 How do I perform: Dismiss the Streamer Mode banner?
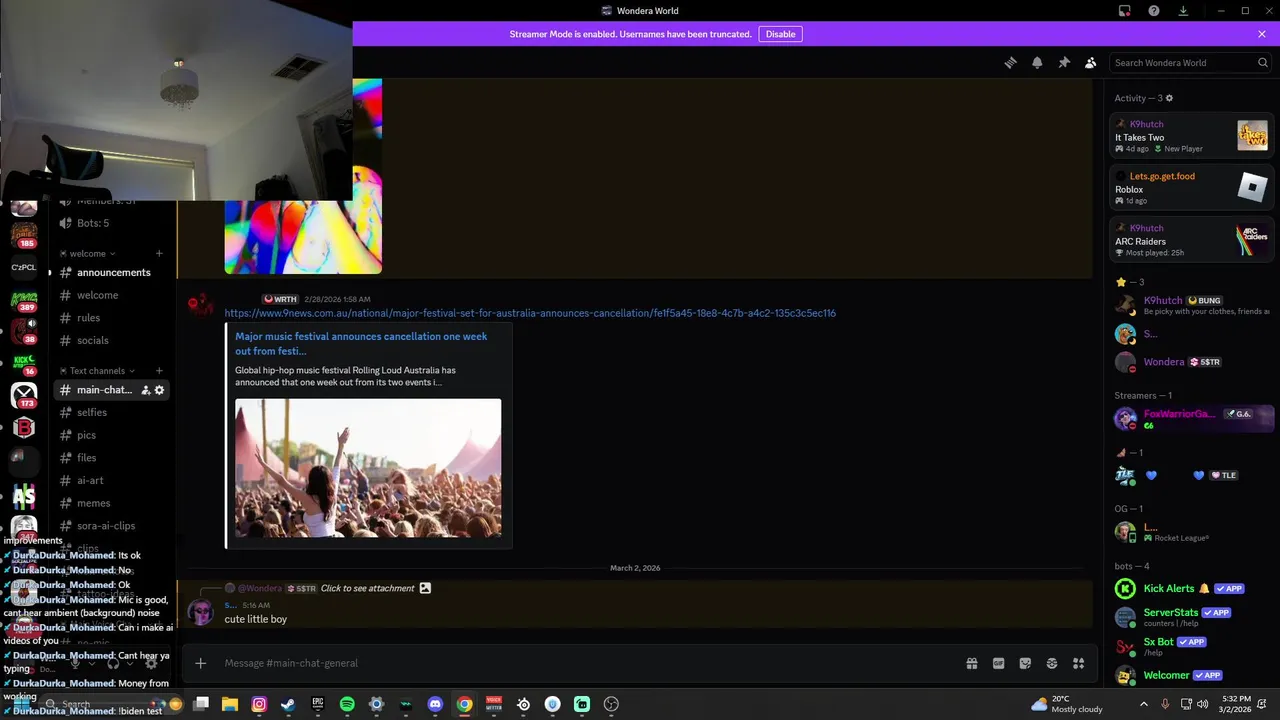click(1262, 34)
